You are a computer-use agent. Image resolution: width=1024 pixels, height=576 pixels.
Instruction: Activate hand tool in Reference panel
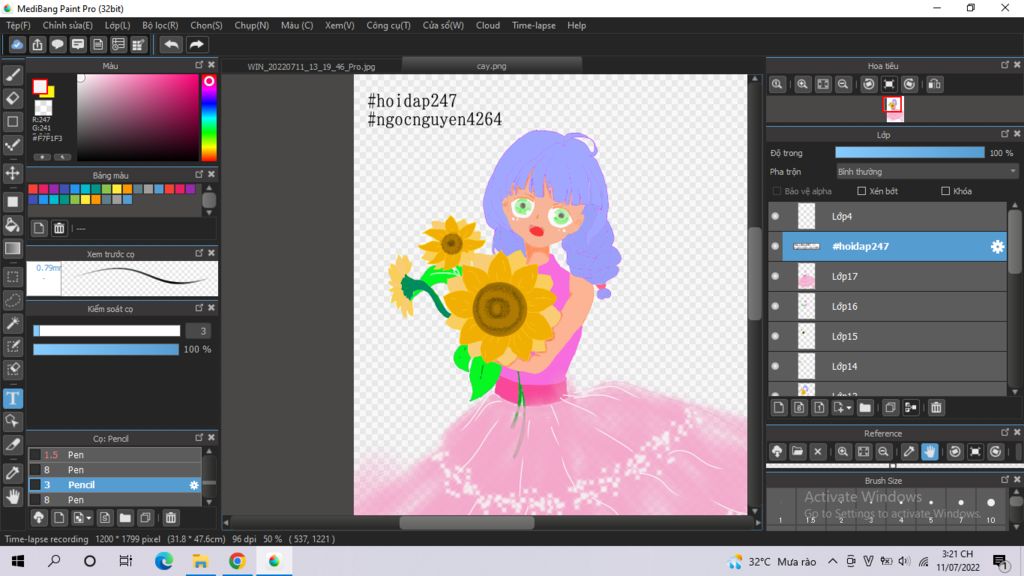[x=929, y=452]
